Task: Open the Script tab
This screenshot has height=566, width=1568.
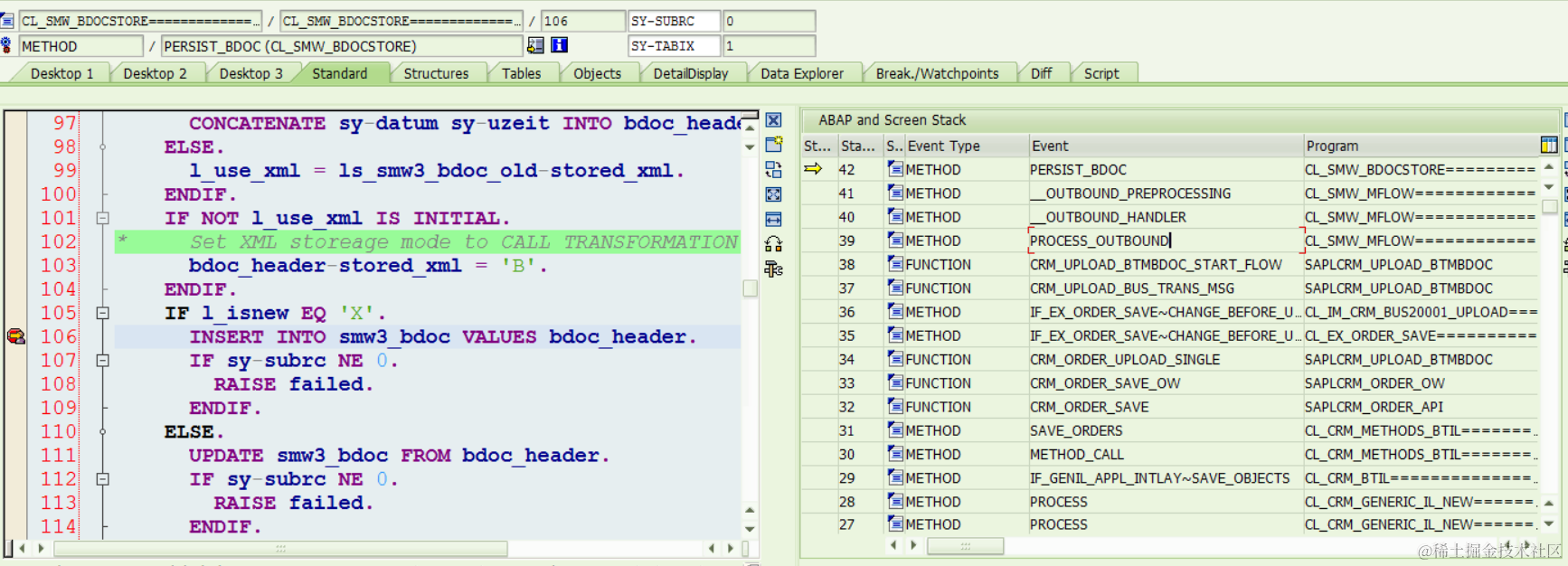Action: (x=1101, y=73)
